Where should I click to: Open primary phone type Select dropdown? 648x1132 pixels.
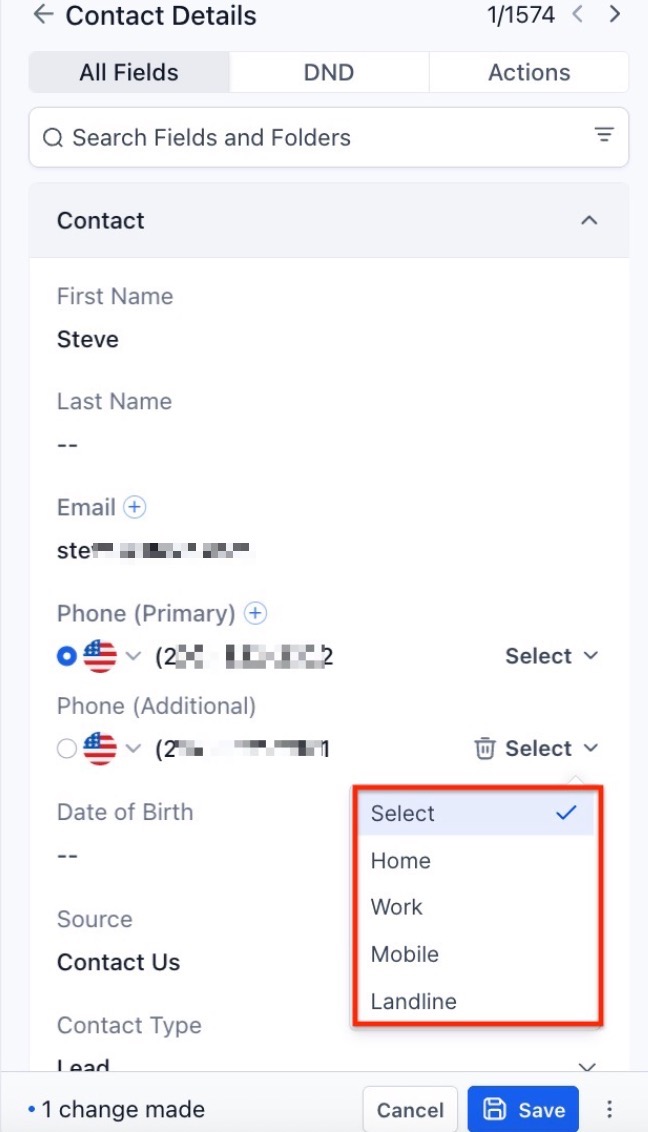pos(551,656)
